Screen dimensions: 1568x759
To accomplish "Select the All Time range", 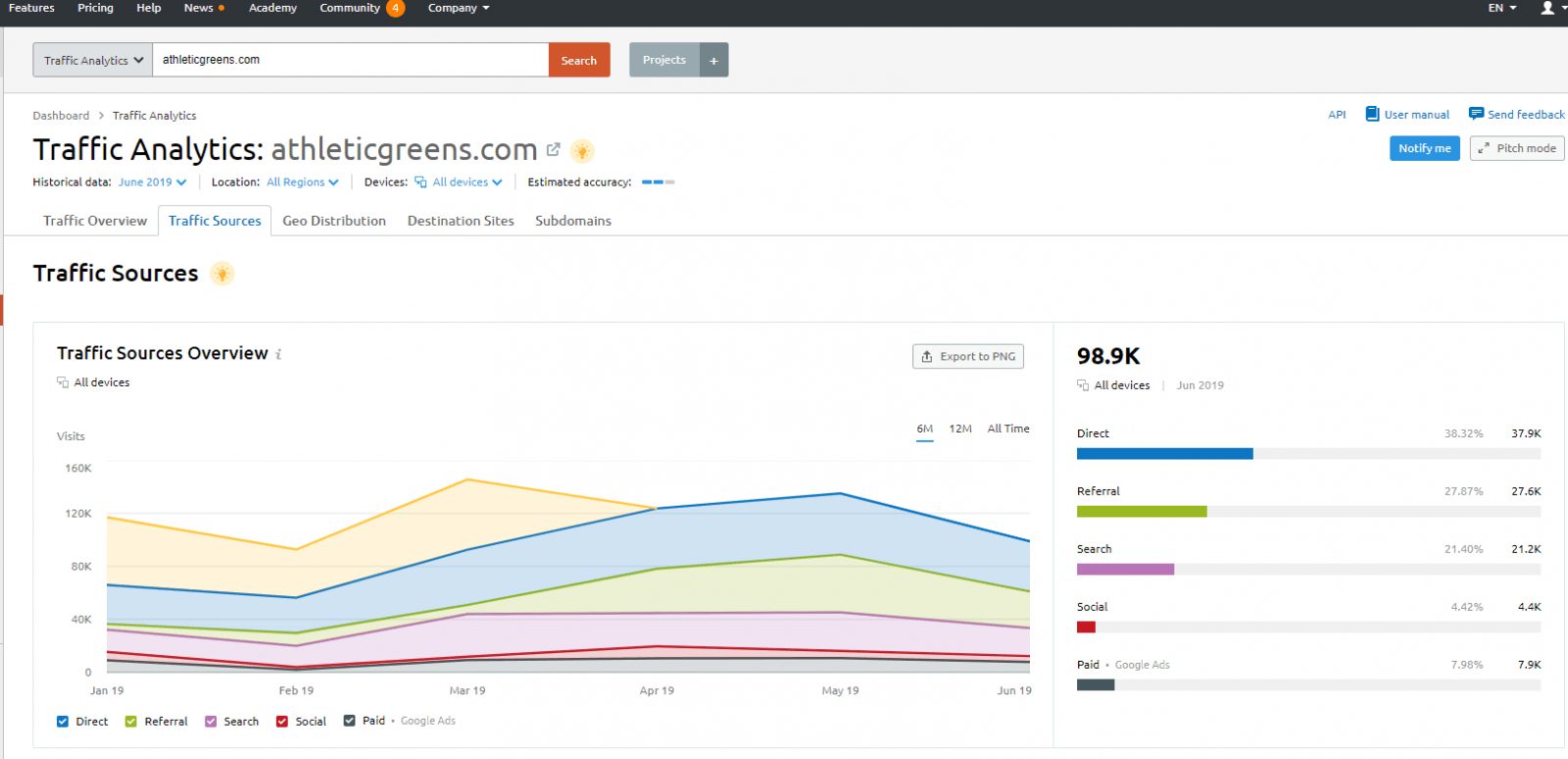I will pyautogui.click(x=1008, y=429).
